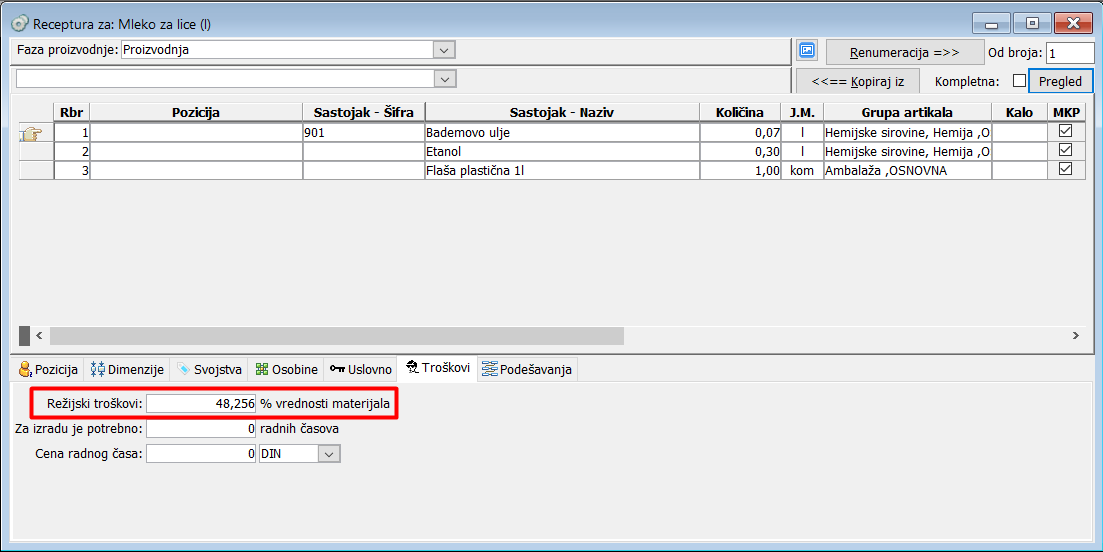Click the row selector beside row 2
The image size is (1103, 552).
(36, 151)
